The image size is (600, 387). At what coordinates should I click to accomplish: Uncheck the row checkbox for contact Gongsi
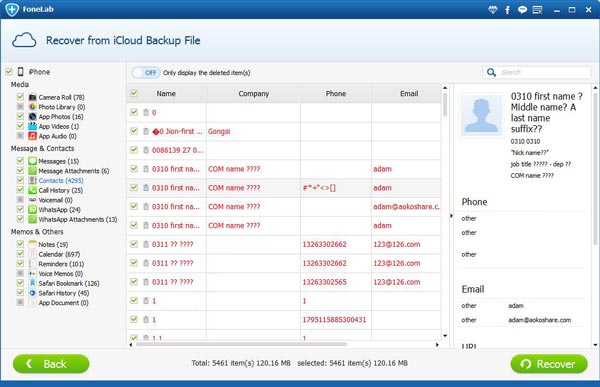(x=134, y=131)
